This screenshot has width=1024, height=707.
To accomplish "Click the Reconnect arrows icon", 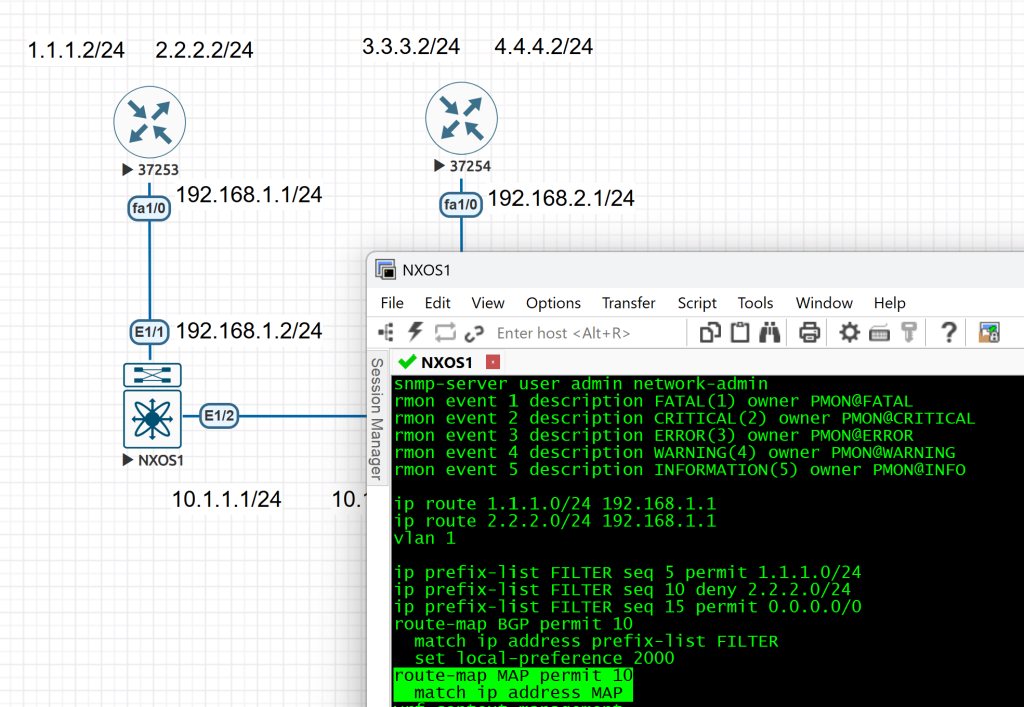I will pyautogui.click(x=445, y=332).
